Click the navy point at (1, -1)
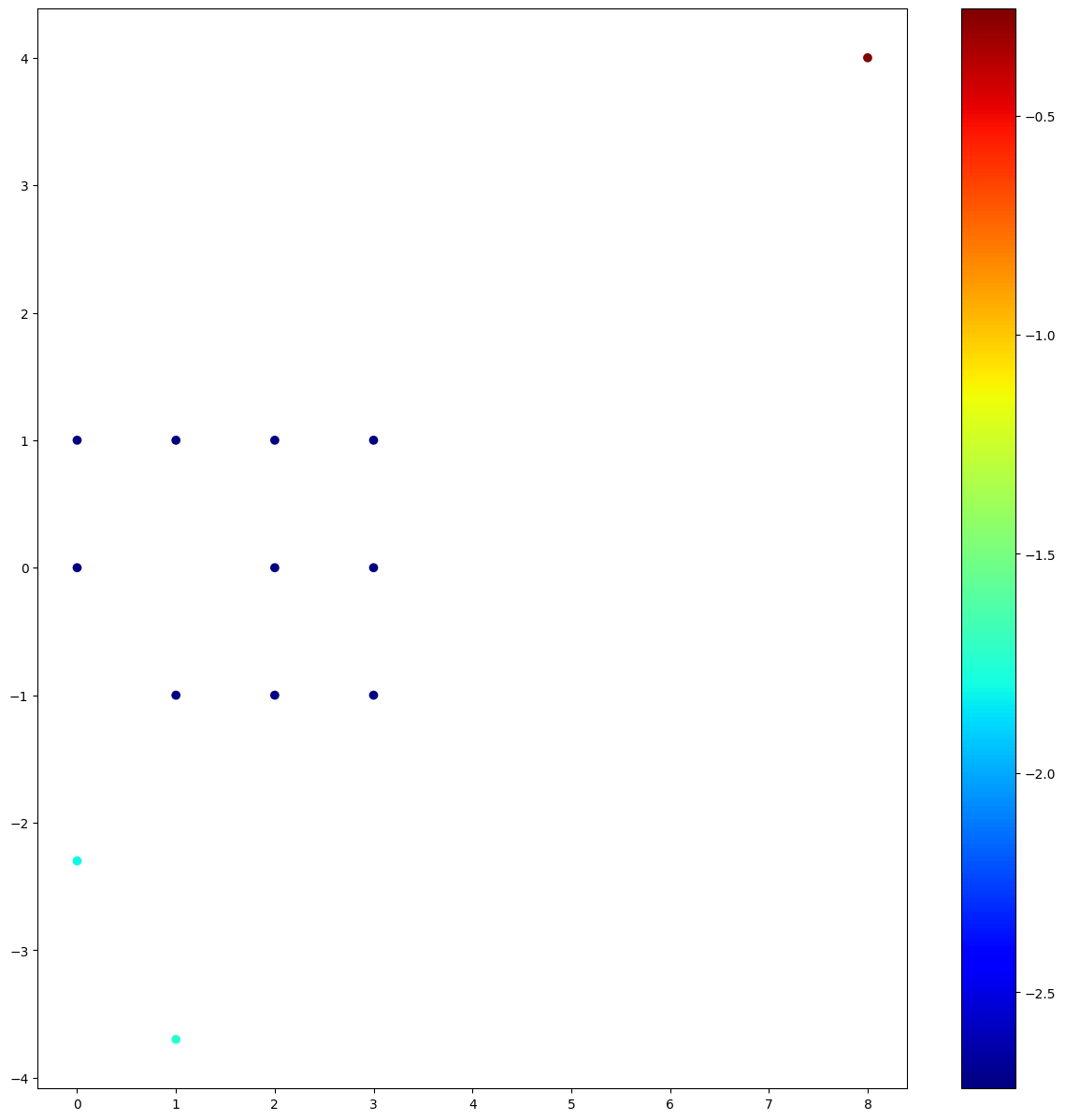Screen dimensions: 1065x1120 [176, 695]
